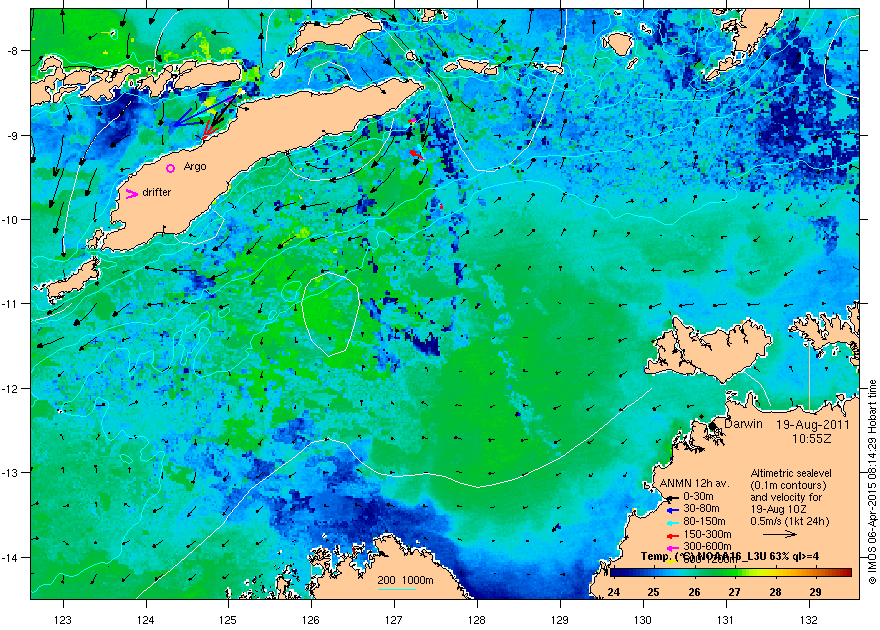Click the temperature color bar
880x630 pixels.
pos(731,573)
